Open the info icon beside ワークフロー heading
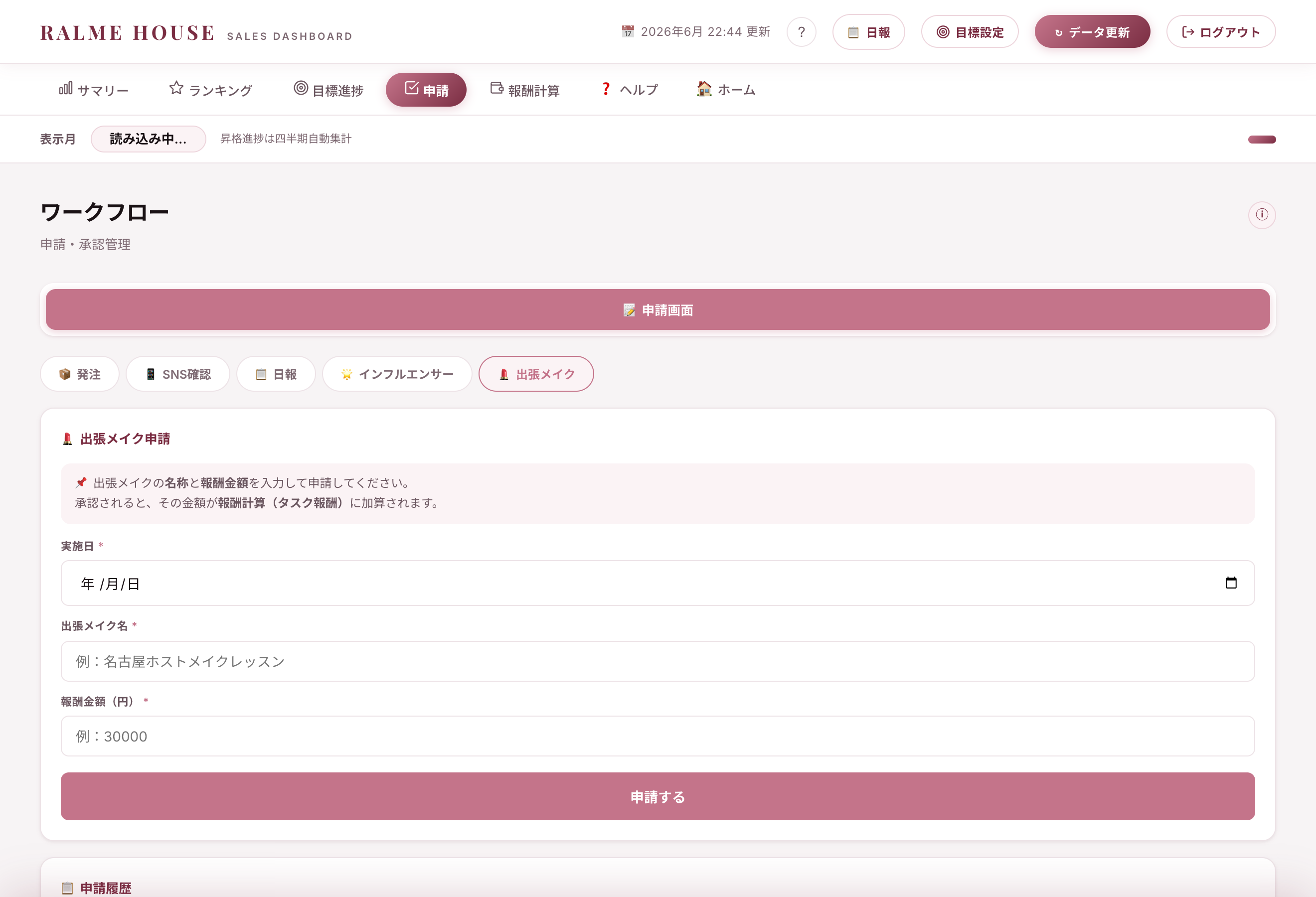This screenshot has width=1316, height=897. 1262,214
